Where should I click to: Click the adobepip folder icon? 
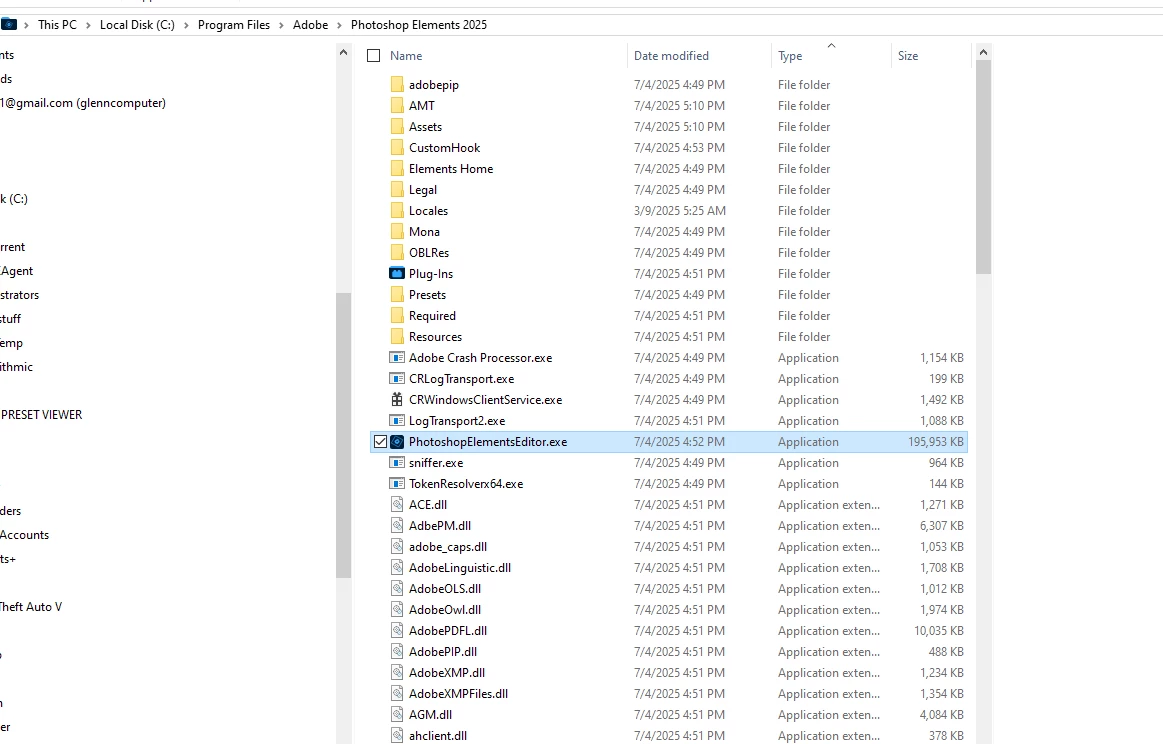397,85
